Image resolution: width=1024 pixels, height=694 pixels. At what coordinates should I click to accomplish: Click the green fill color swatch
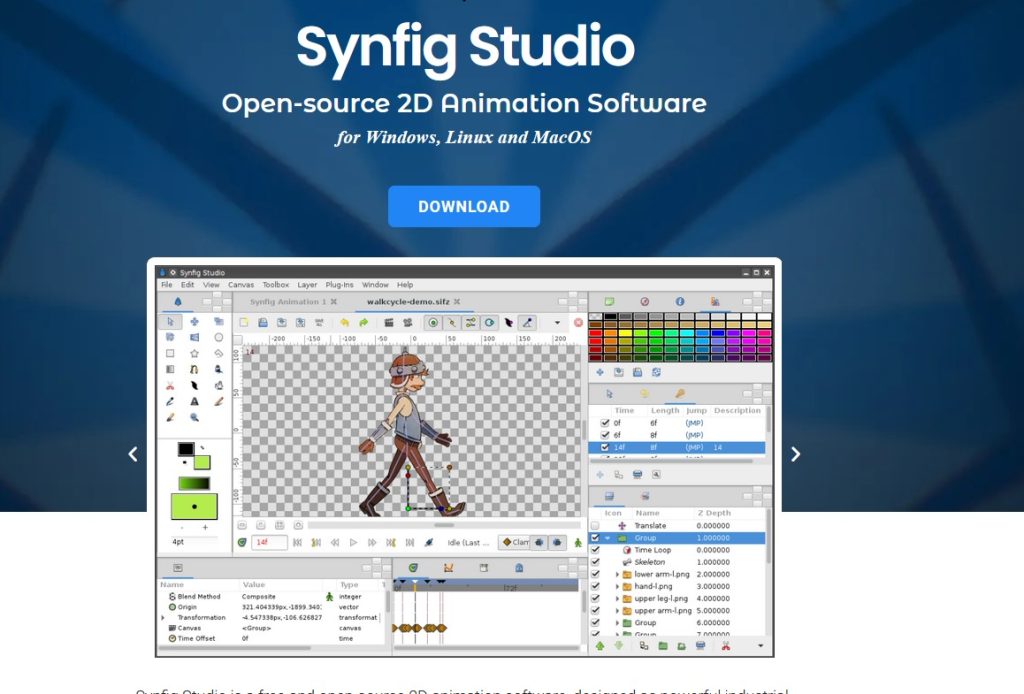[202, 462]
